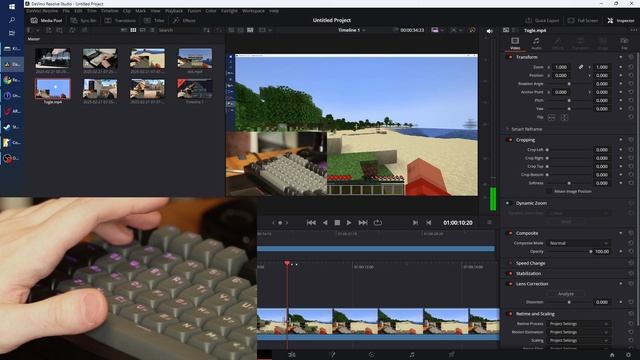Jump to first frame with skip-back icon
The image size is (640, 360).
[x=311, y=222]
